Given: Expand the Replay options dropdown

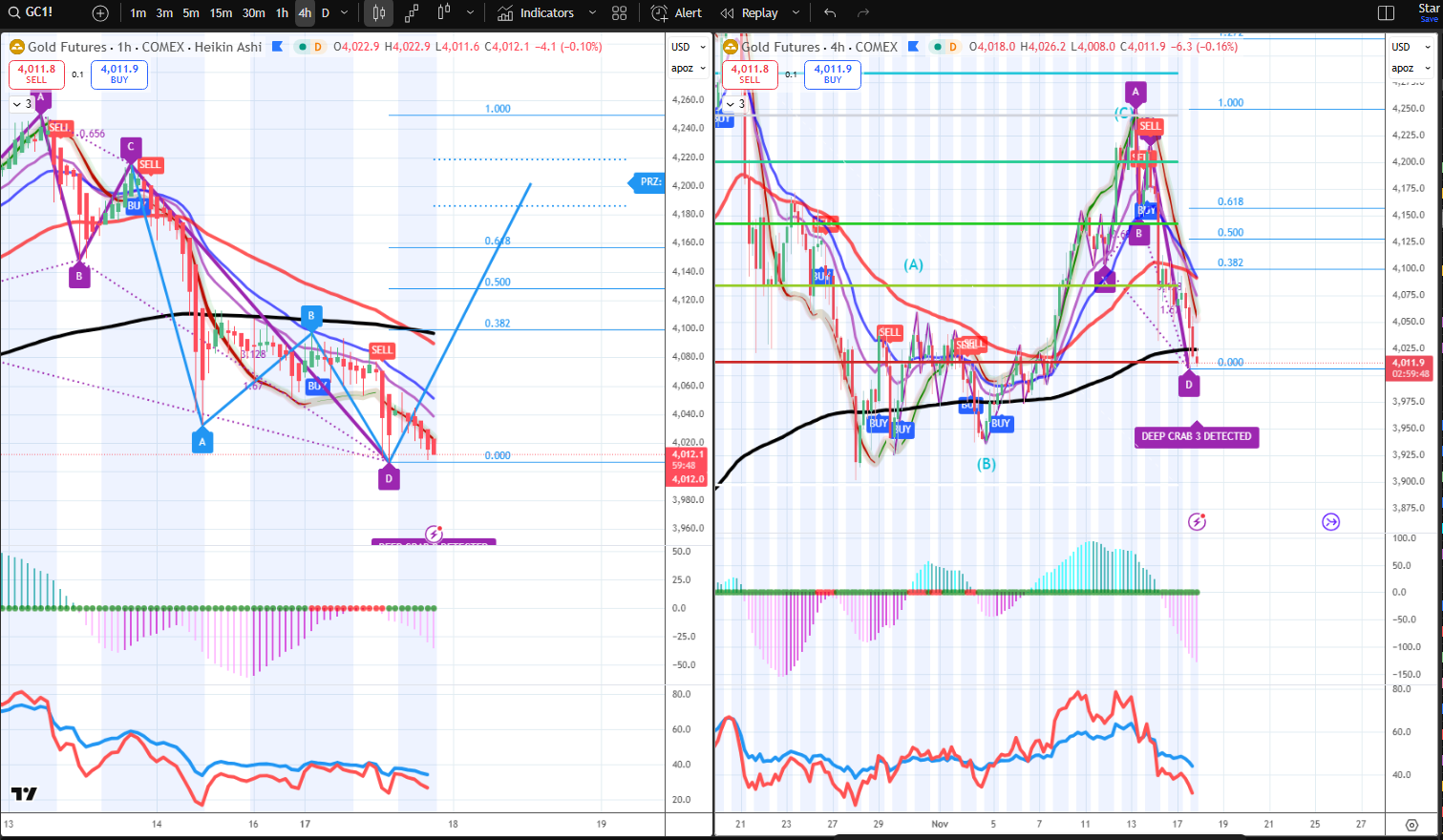Looking at the screenshot, I should point(796,13).
